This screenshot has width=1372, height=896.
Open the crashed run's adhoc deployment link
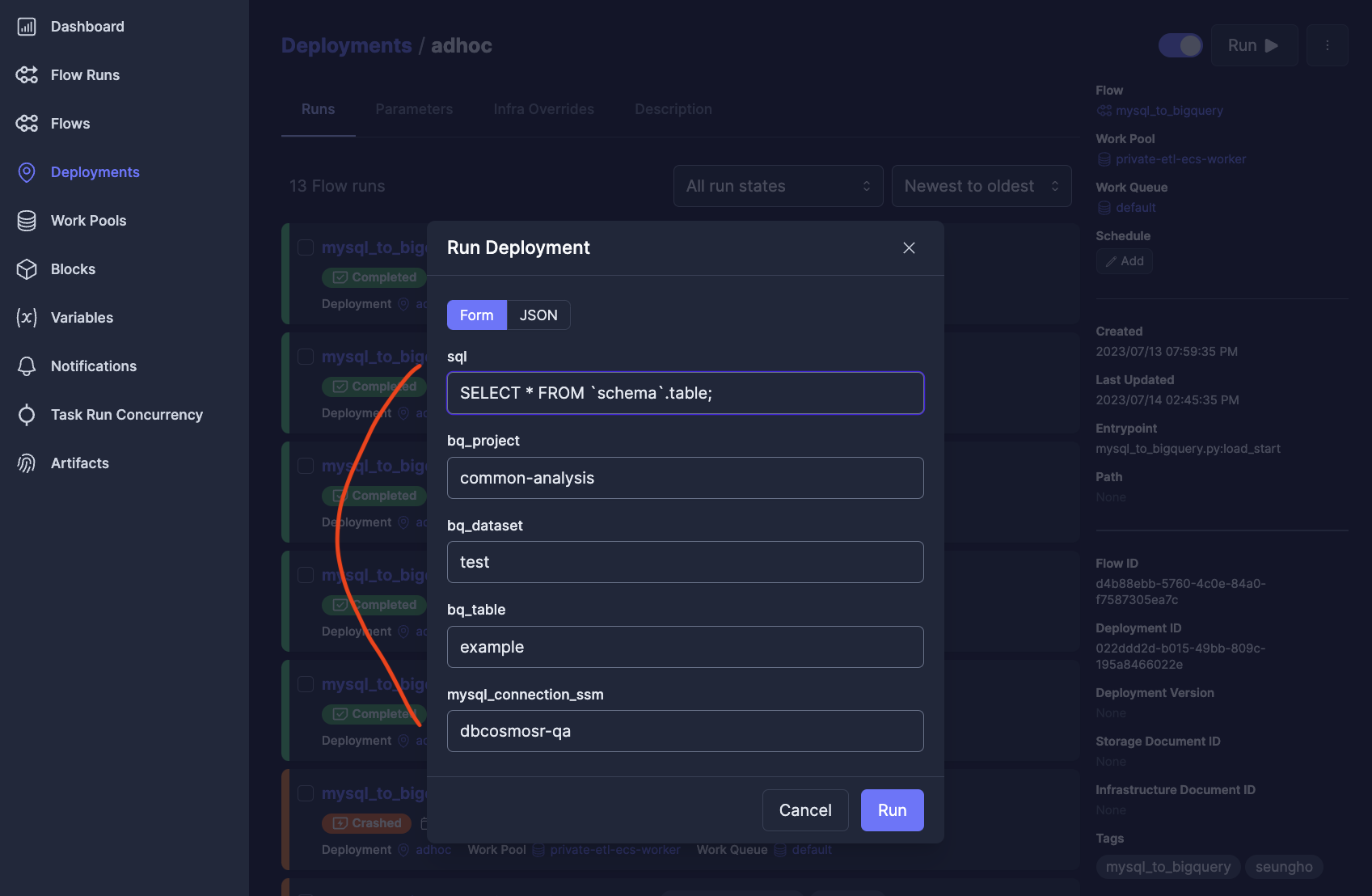[433, 850]
